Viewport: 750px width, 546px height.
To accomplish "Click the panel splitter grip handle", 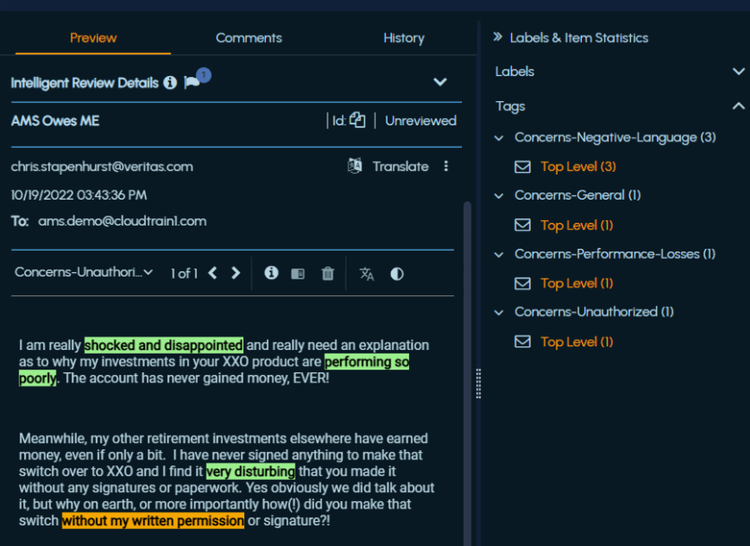I will click(x=478, y=383).
